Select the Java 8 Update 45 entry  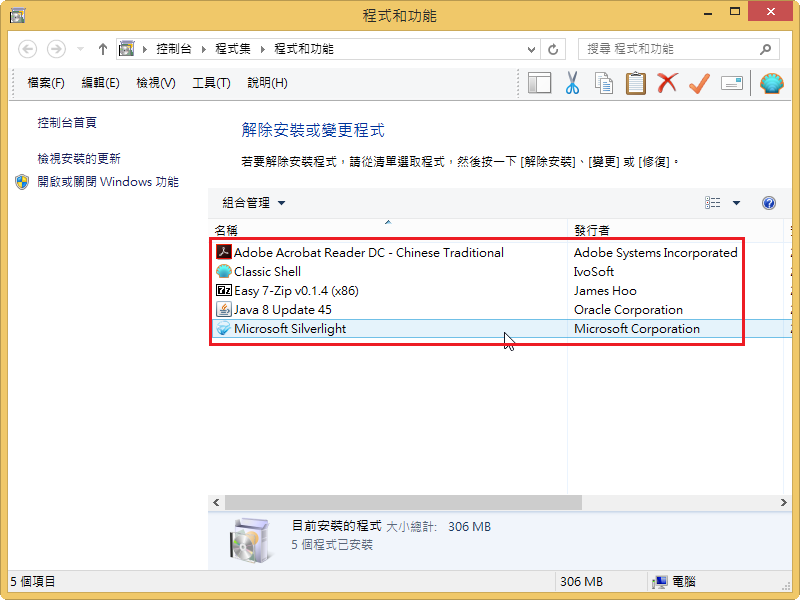[283, 309]
